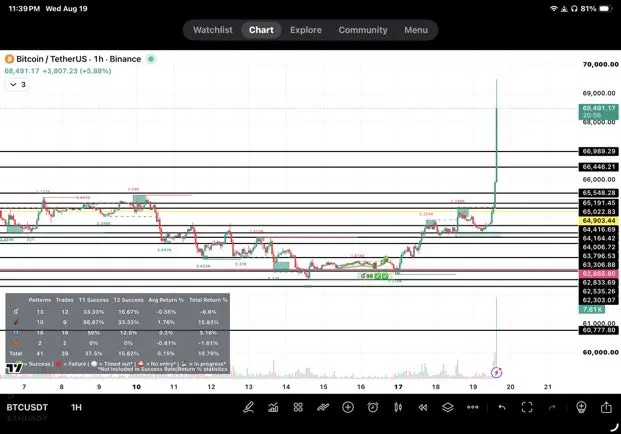The image size is (621, 434).
Task: Select the 68,491.17 current price label
Action: [598, 111]
